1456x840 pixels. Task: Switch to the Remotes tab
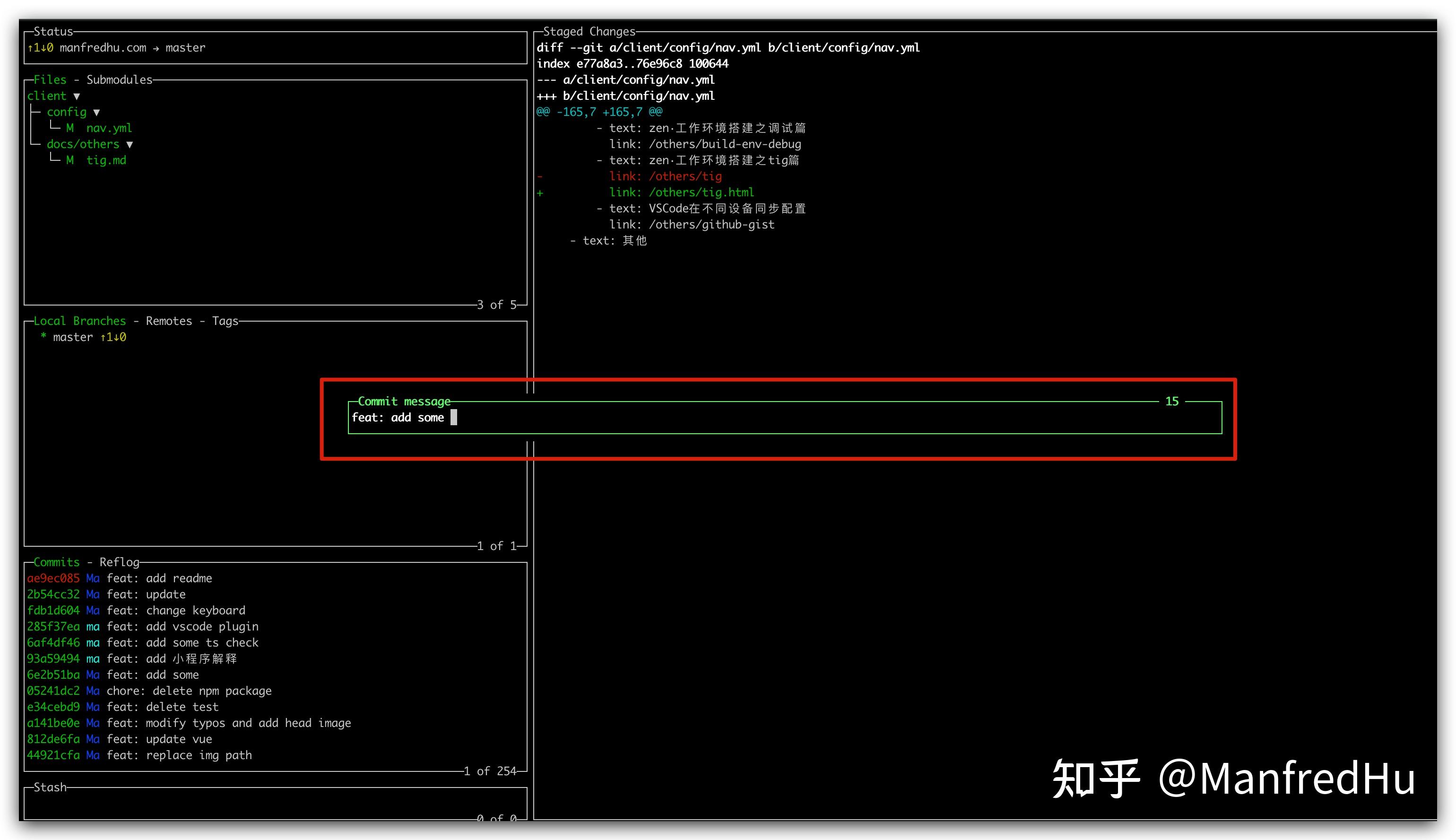(x=168, y=321)
